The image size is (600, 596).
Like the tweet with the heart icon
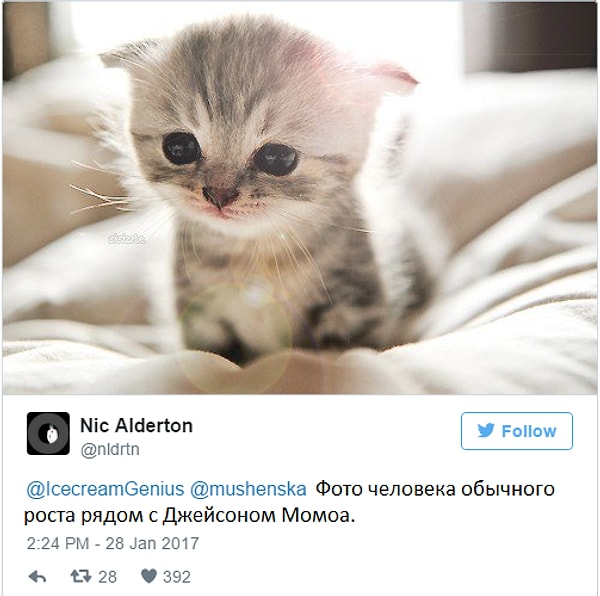149,576
